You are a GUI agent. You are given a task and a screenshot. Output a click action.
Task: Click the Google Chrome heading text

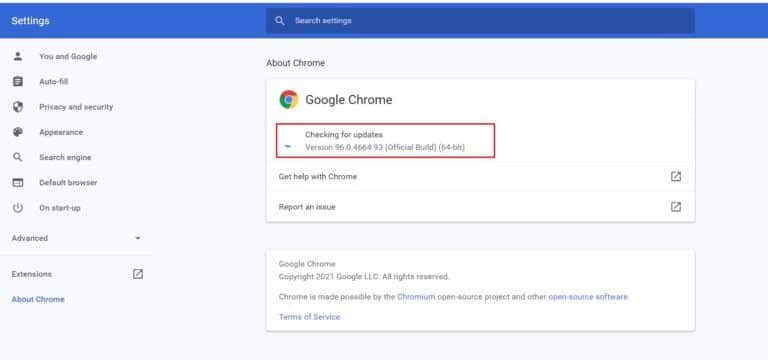349,99
